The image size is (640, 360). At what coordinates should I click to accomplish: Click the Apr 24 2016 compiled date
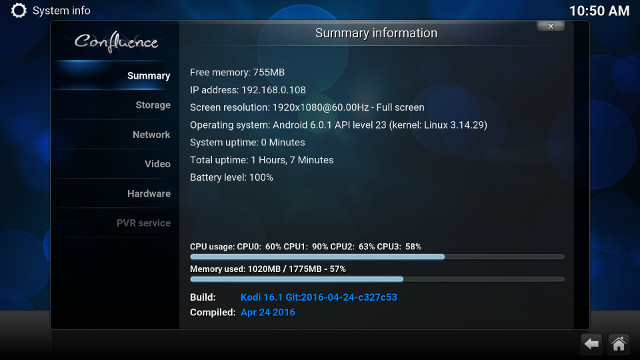tap(268, 312)
